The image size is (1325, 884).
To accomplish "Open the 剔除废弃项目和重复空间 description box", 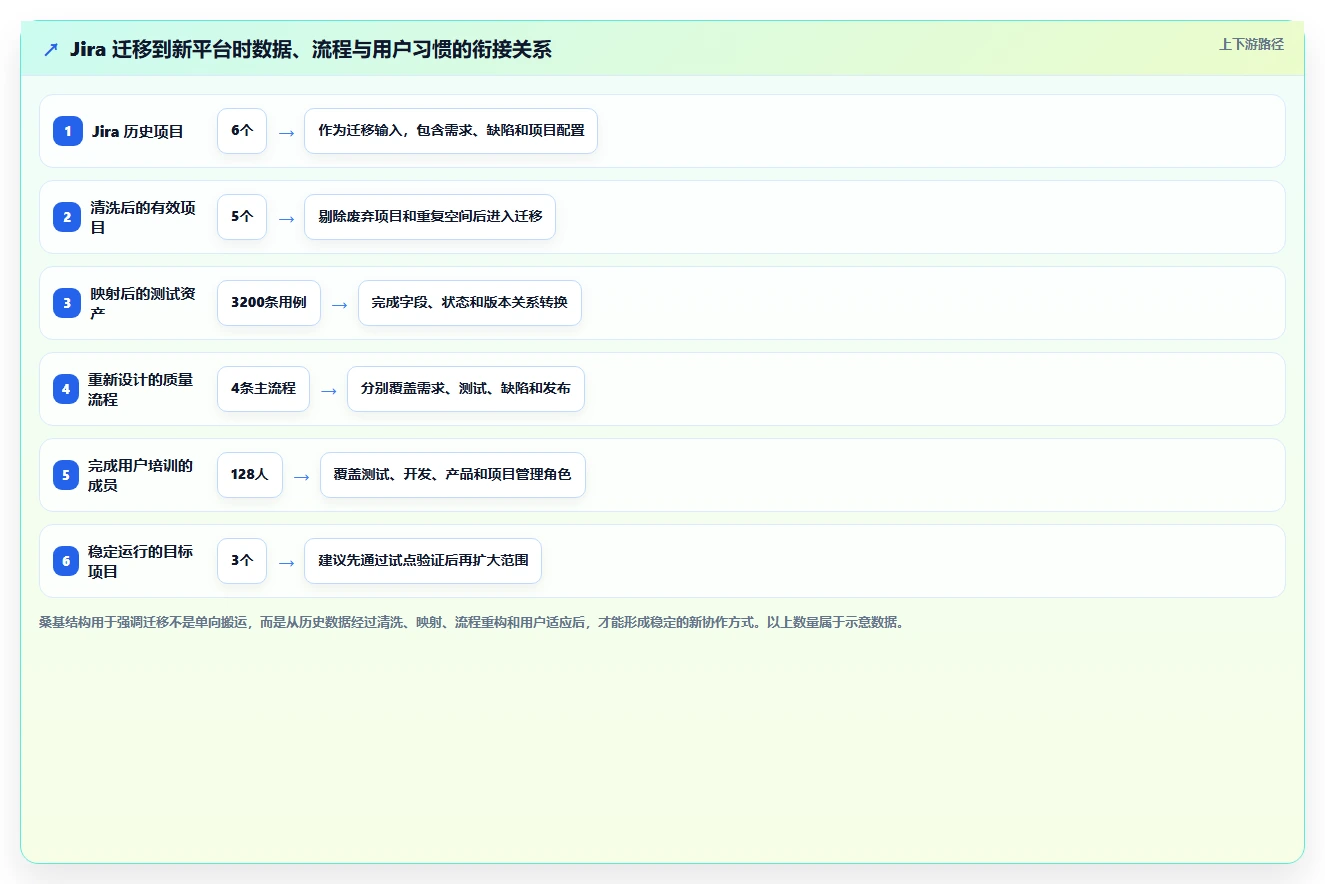I will point(430,217).
